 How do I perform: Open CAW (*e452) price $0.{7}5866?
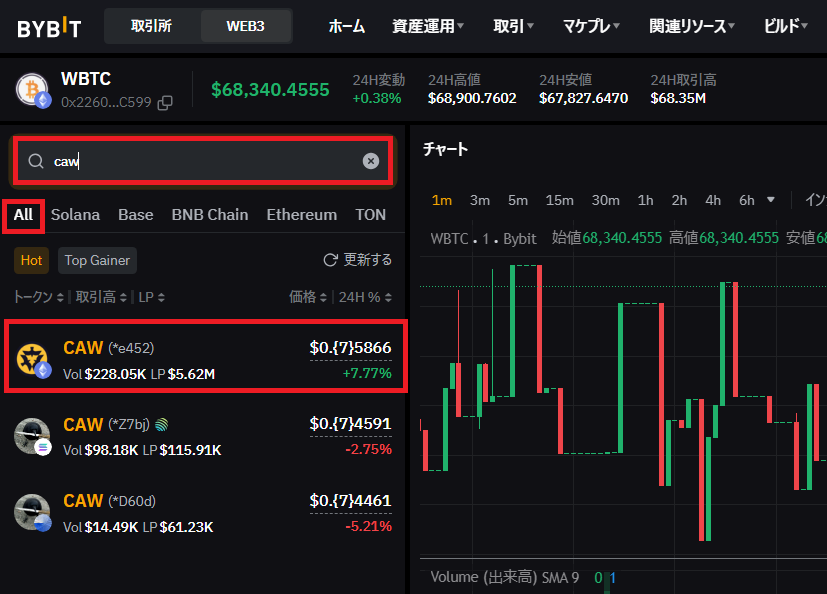(350, 348)
